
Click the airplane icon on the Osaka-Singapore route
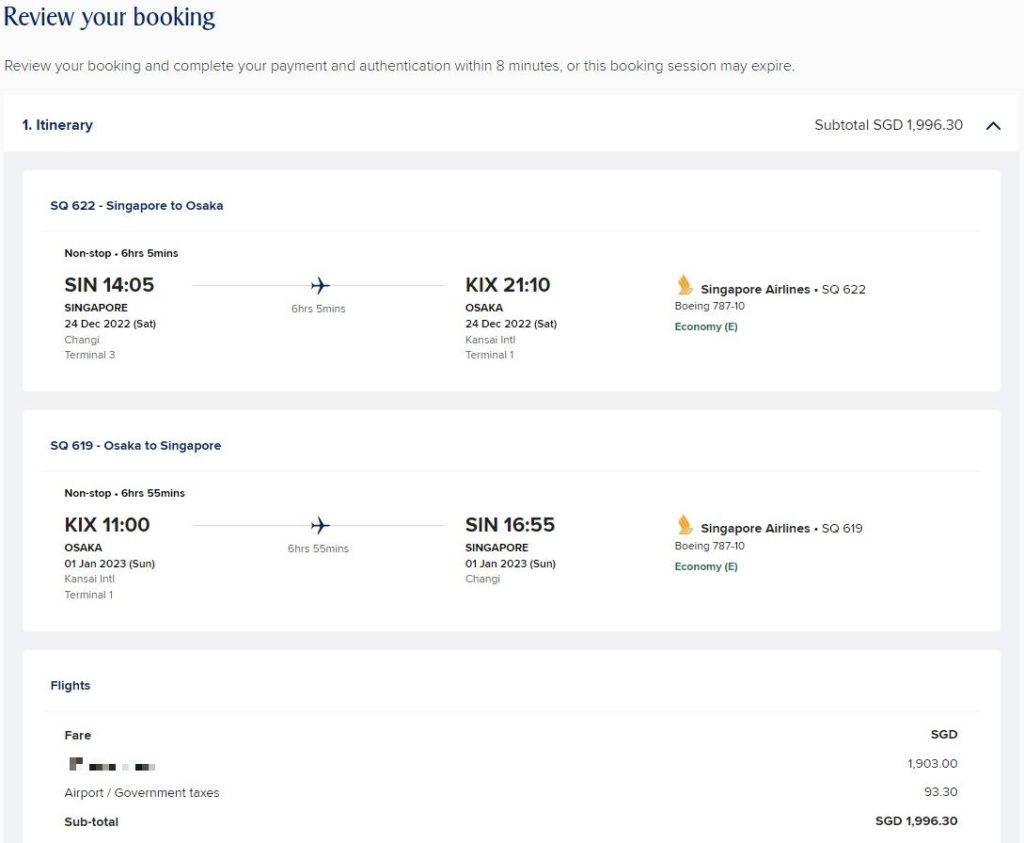click(x=319, y=524)
